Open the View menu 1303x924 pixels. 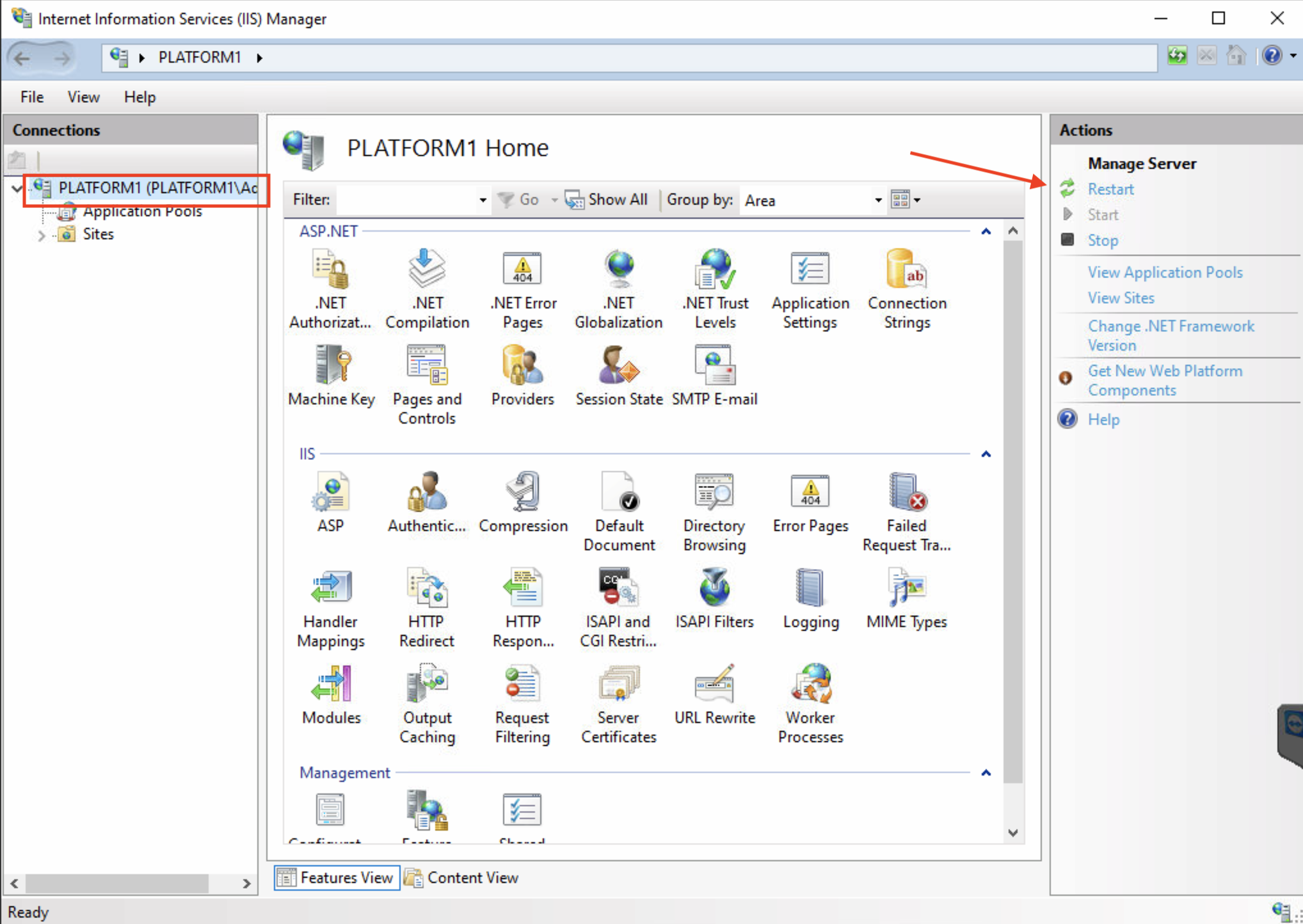point(83,97)
